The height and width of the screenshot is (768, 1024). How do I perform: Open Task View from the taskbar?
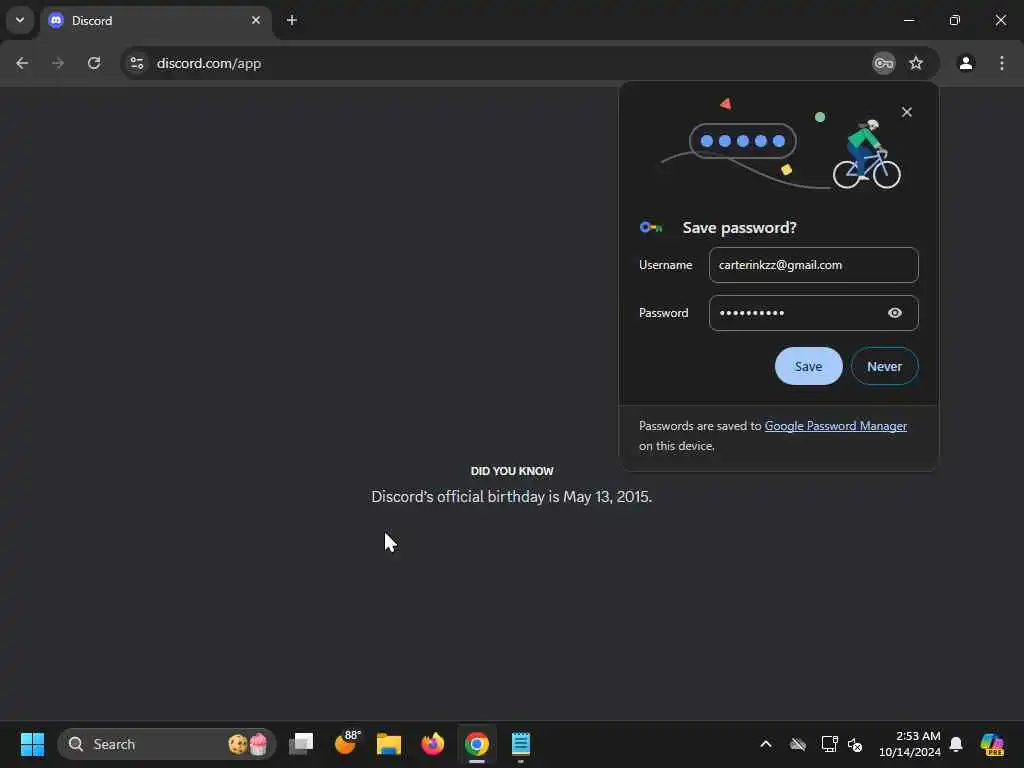pos(301,744)
